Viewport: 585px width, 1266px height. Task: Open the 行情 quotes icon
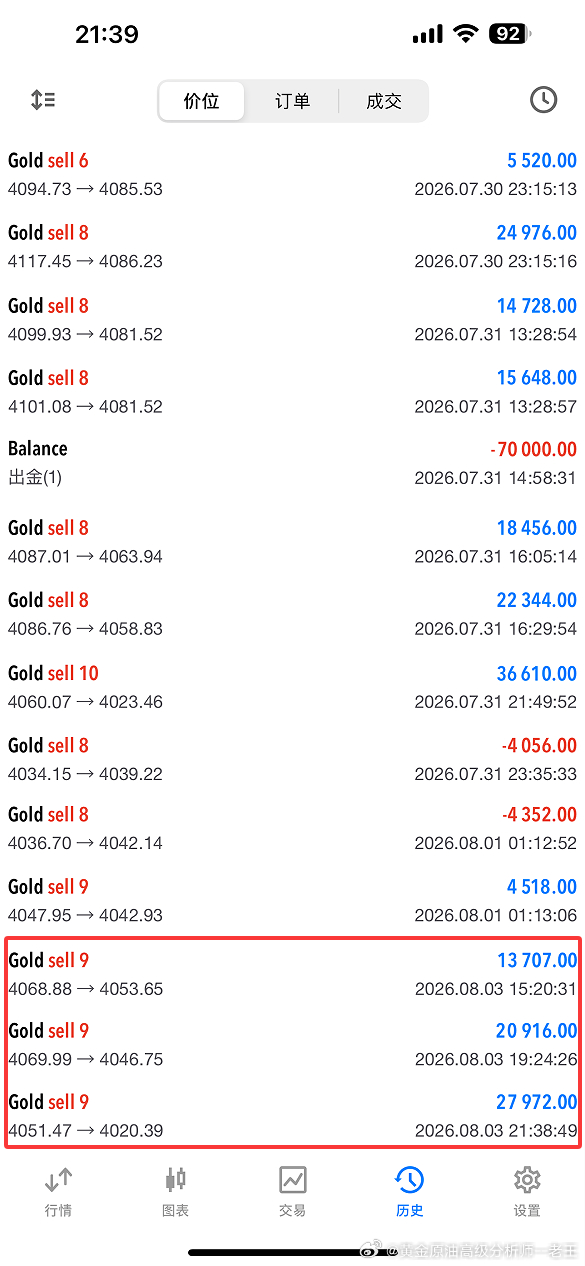tap(58, 1192)
